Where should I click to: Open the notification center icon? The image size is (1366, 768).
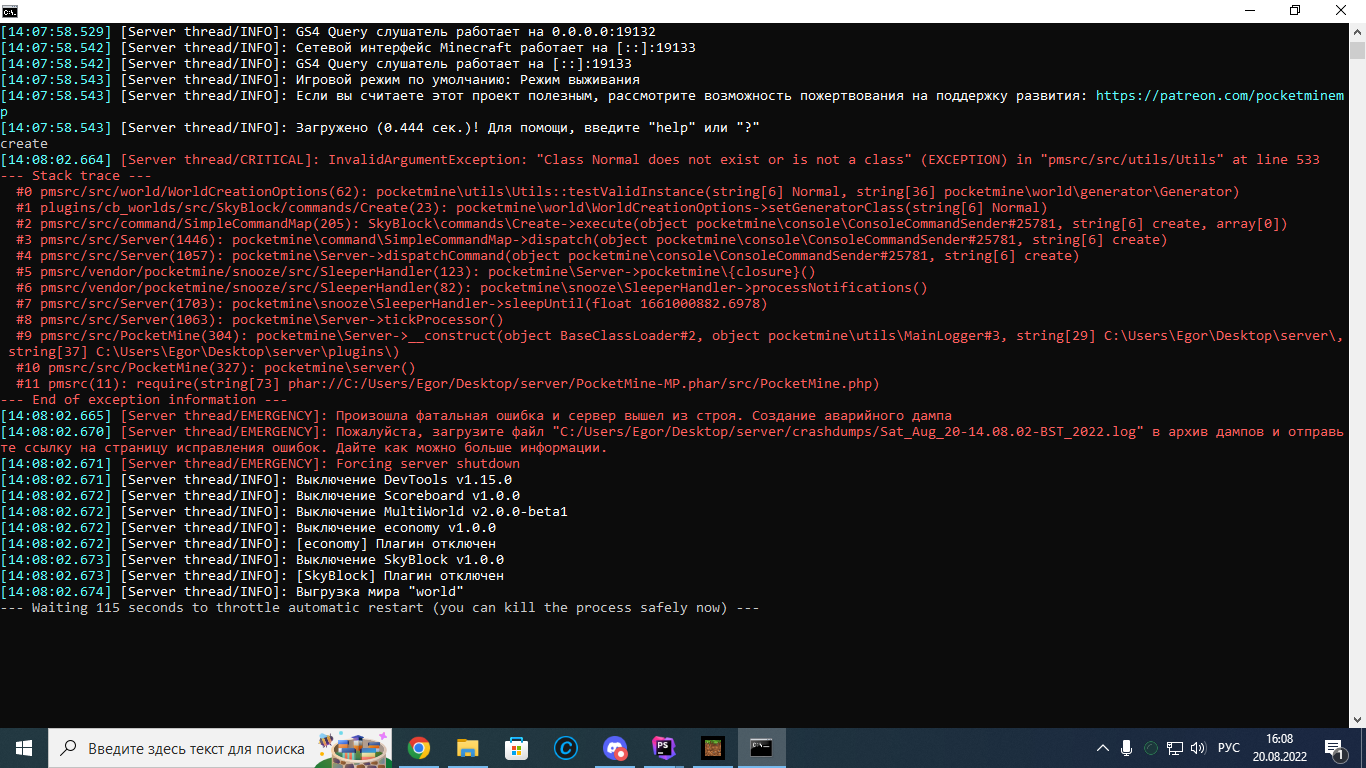click(1334, 748)
